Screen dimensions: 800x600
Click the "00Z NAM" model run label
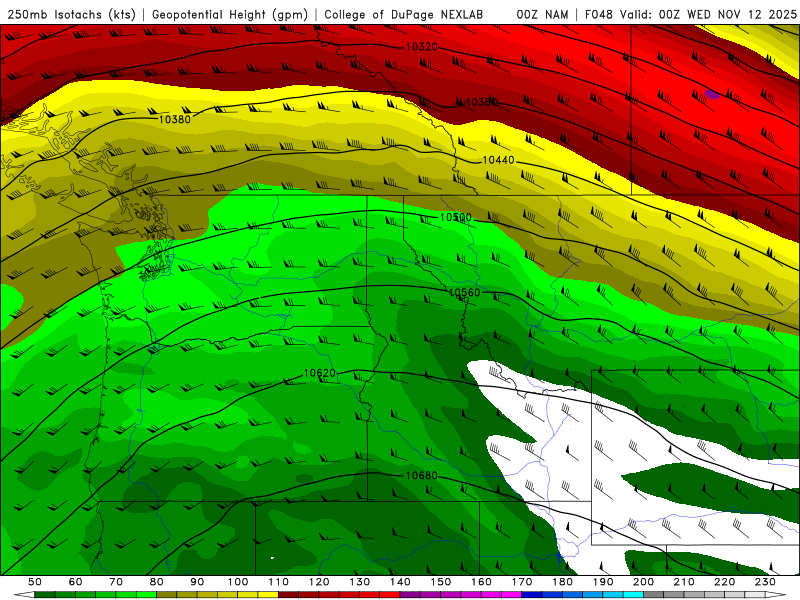[x=542, y=14]
